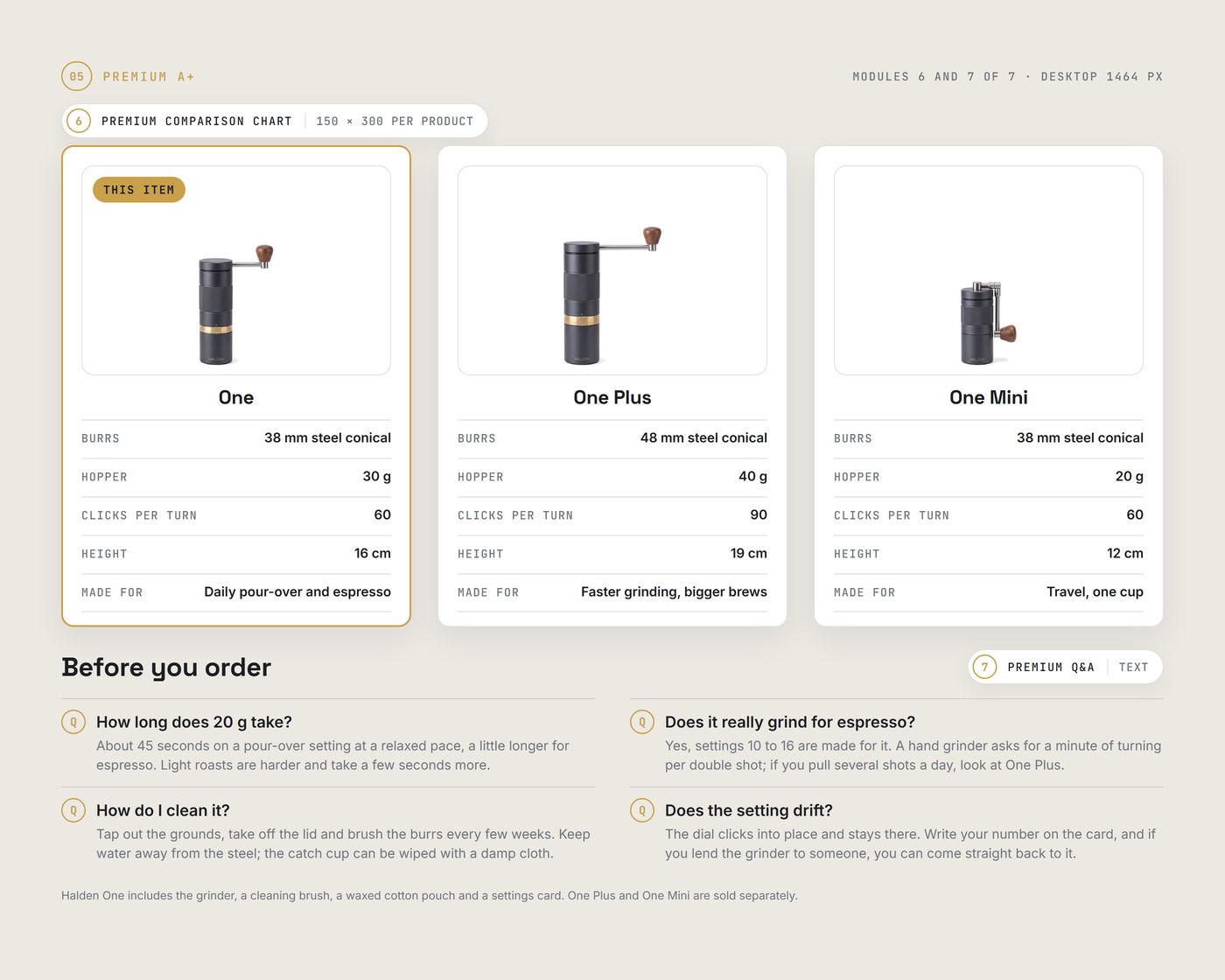Viewport: 1225px width, 980px height.
Task: Click the Premium Comparison Chart label
Action: [197, 121]
